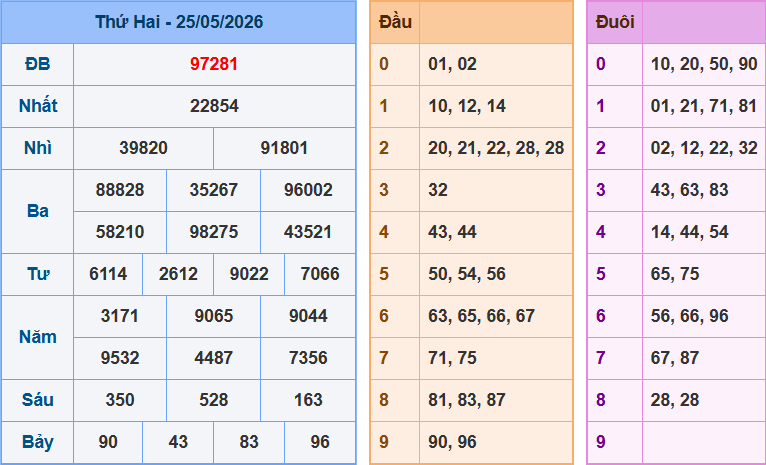Click the red special prize number 97281
The image size is (766, 465).
point(214,64)
